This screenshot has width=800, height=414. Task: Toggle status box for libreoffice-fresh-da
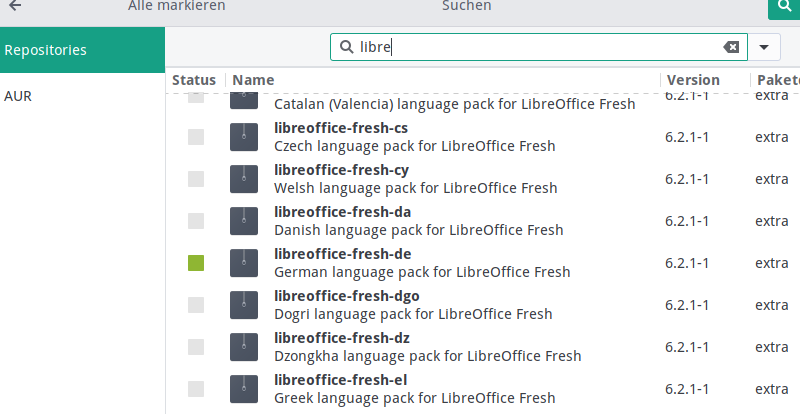pos(196,221)
